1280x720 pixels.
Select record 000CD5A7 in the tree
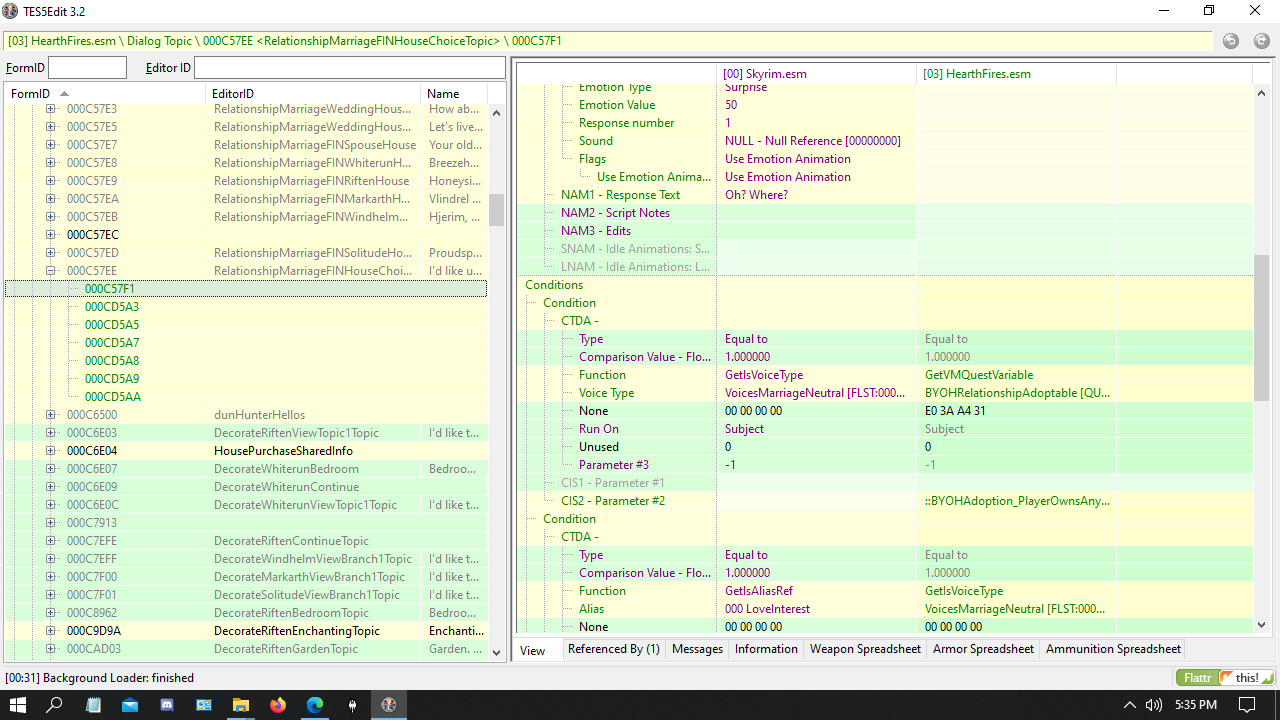click(112, 343)
